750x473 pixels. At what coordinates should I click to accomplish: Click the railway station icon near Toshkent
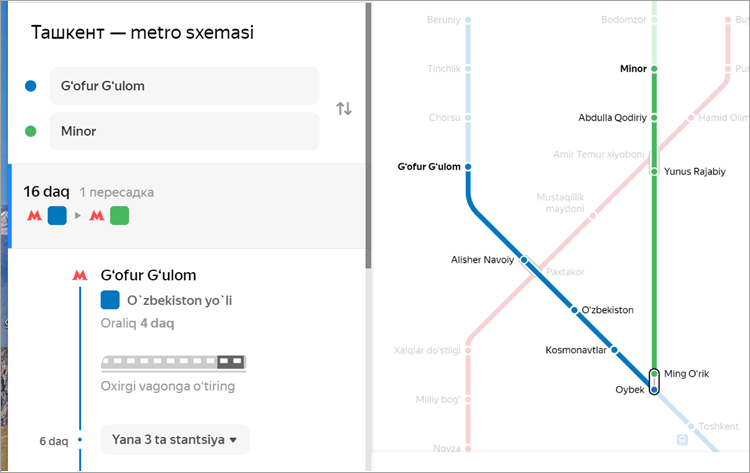pos(683,440)
